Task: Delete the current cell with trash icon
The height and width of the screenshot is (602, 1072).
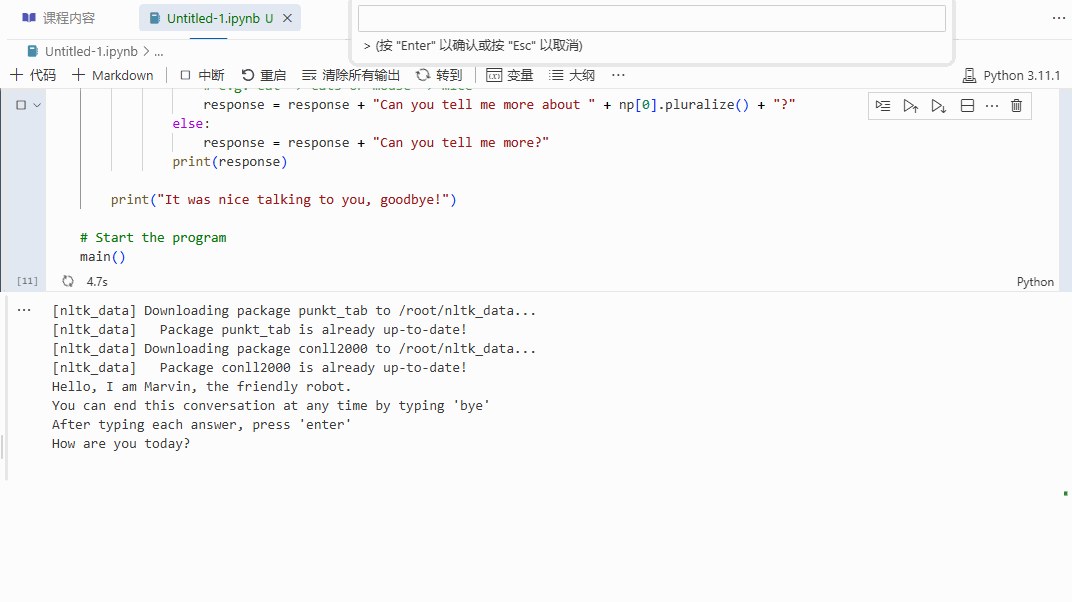Action: coord(1016,106)
